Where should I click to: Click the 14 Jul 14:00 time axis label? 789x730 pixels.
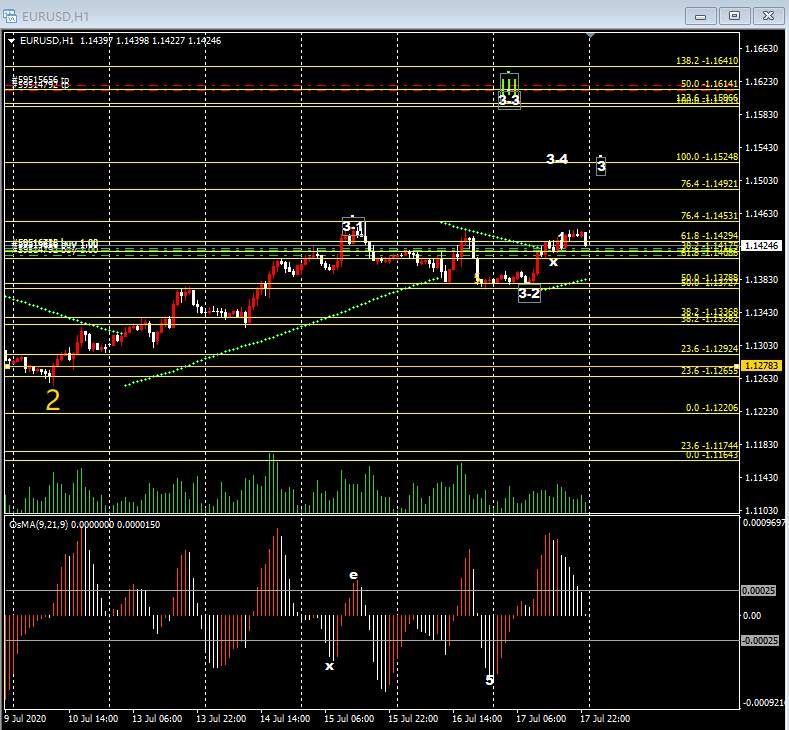[285, 719]
